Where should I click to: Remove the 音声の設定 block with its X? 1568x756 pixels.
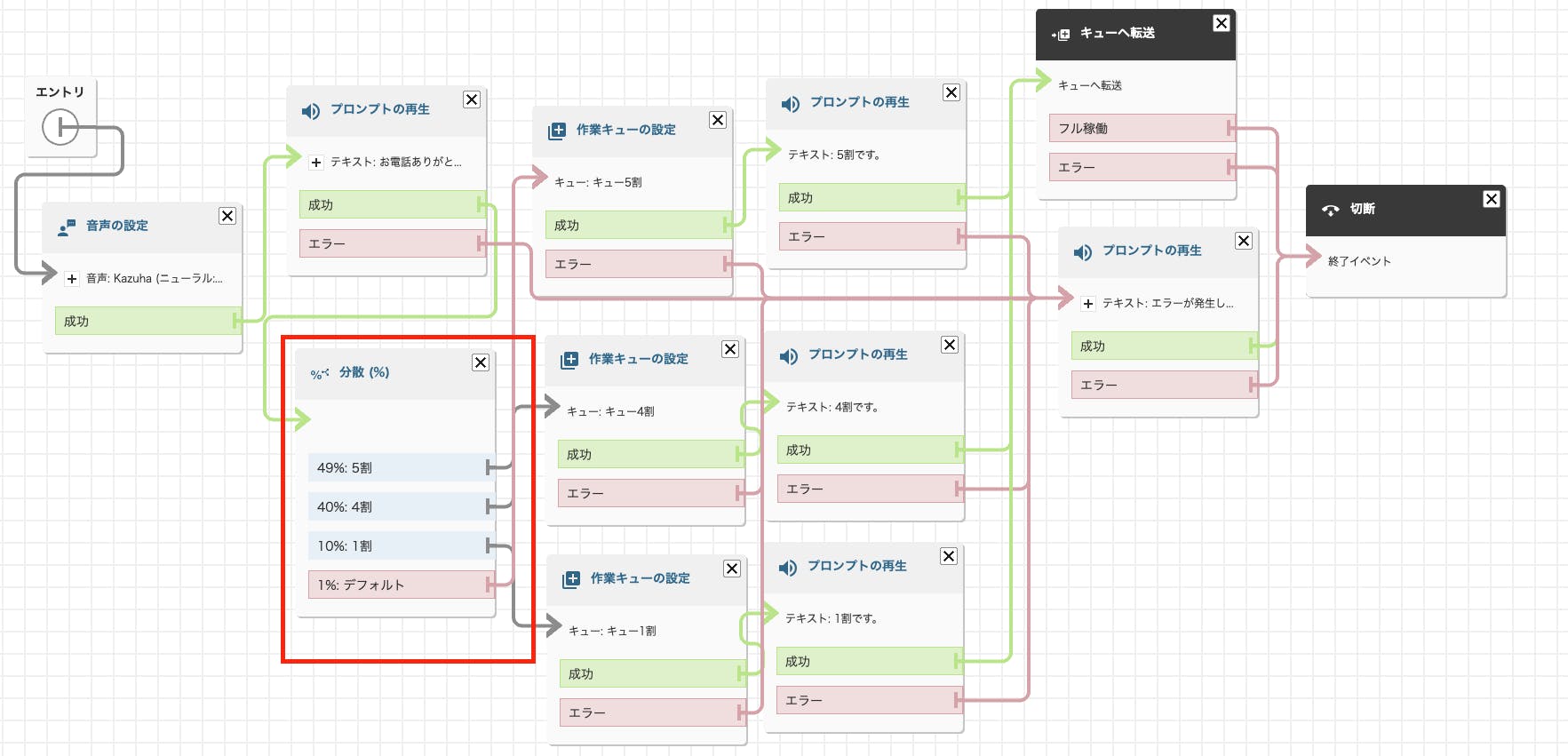[227, 216]
